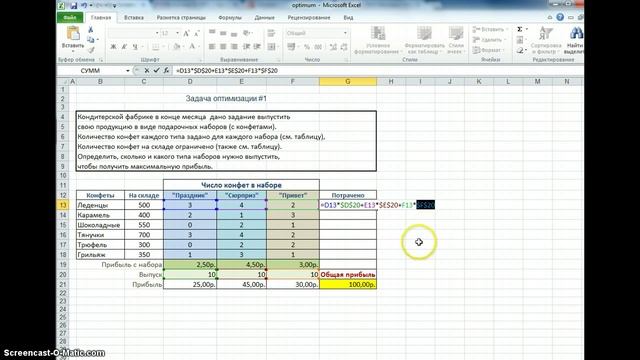Click the Font Color letter A icon
Viewport: 640px width, 360px height.
pyautogui.click(x=192, y=47)
